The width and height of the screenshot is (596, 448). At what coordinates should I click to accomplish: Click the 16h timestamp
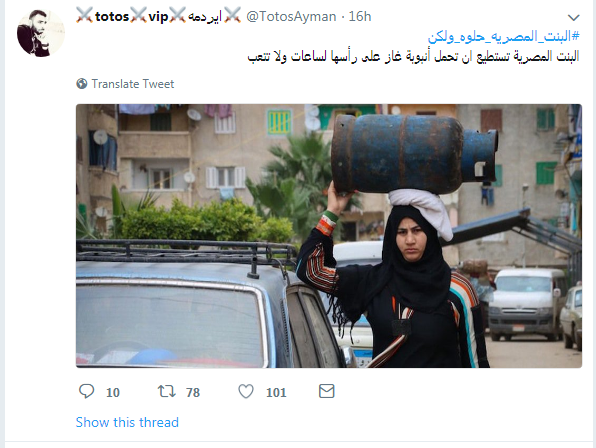pos(360,17)
